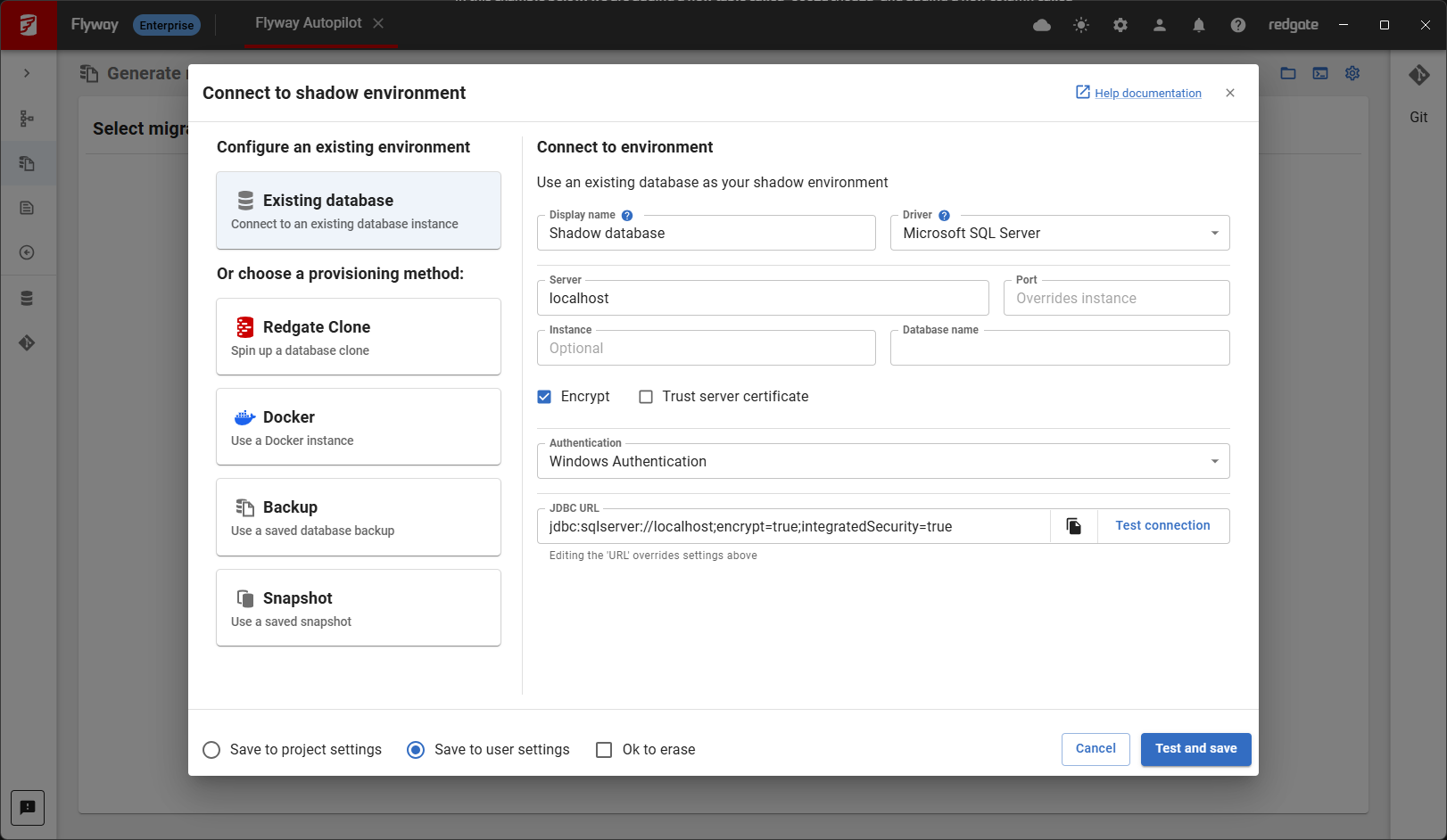Toggle the light/dark theme sun icon
Image resolution: width=1447 pixels, height=840 pixels.
click(1081, 25)
